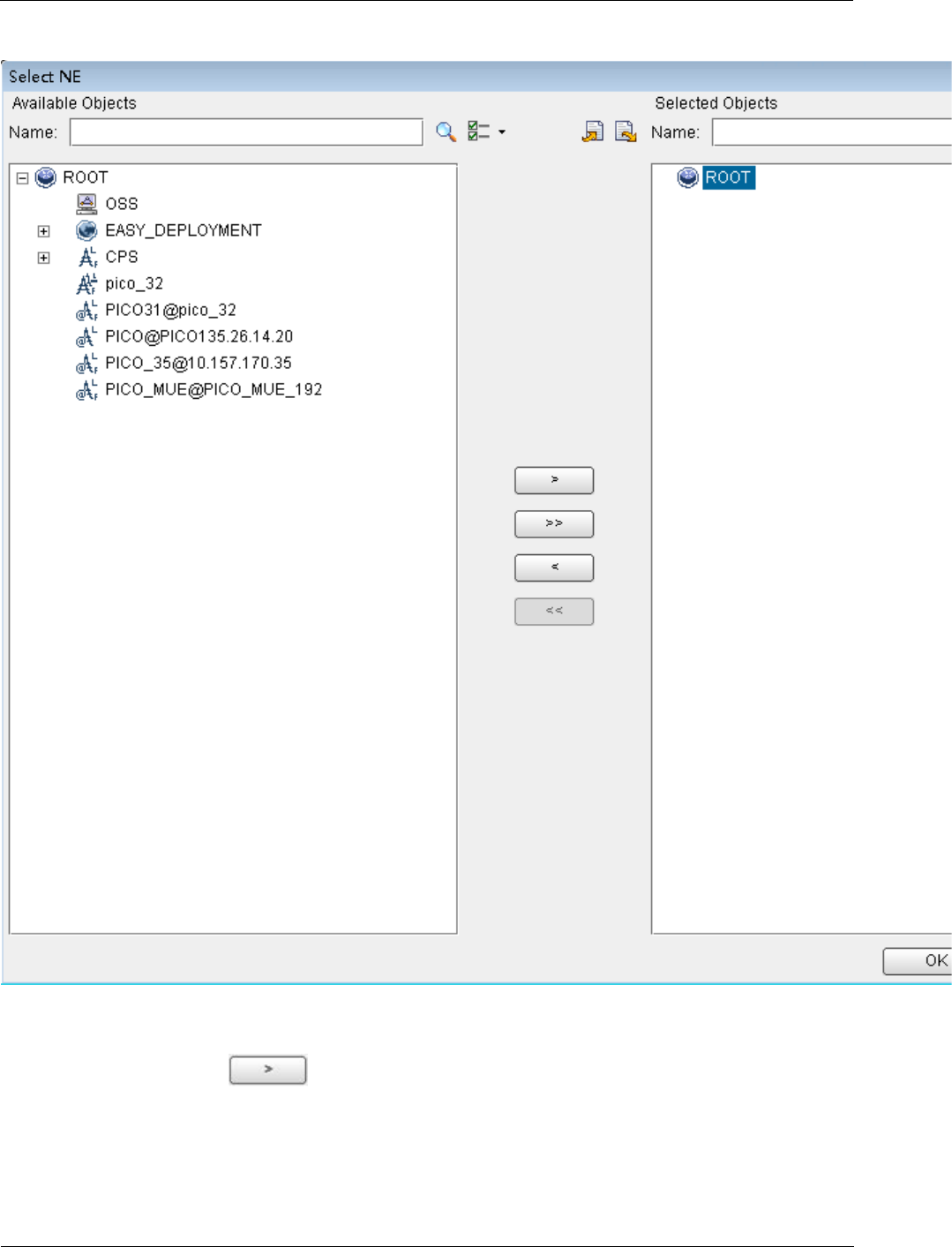
Task: Select the CPS tree item
Action: tap(122, 257)
